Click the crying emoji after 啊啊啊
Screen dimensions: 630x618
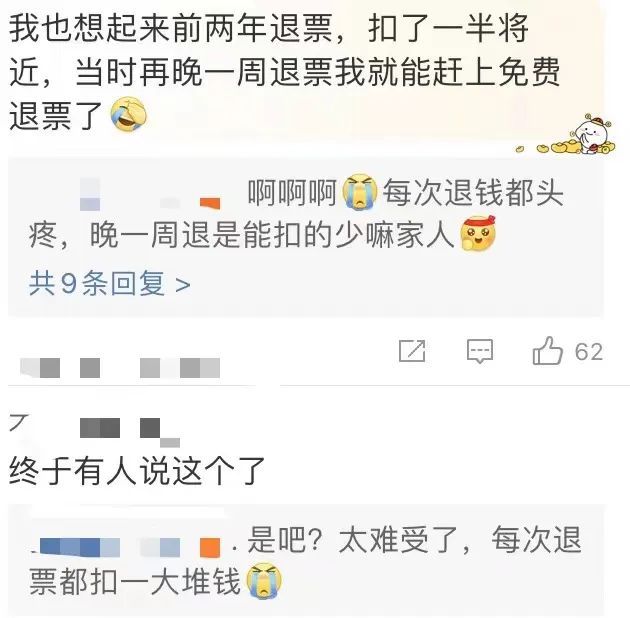[360, 192]
